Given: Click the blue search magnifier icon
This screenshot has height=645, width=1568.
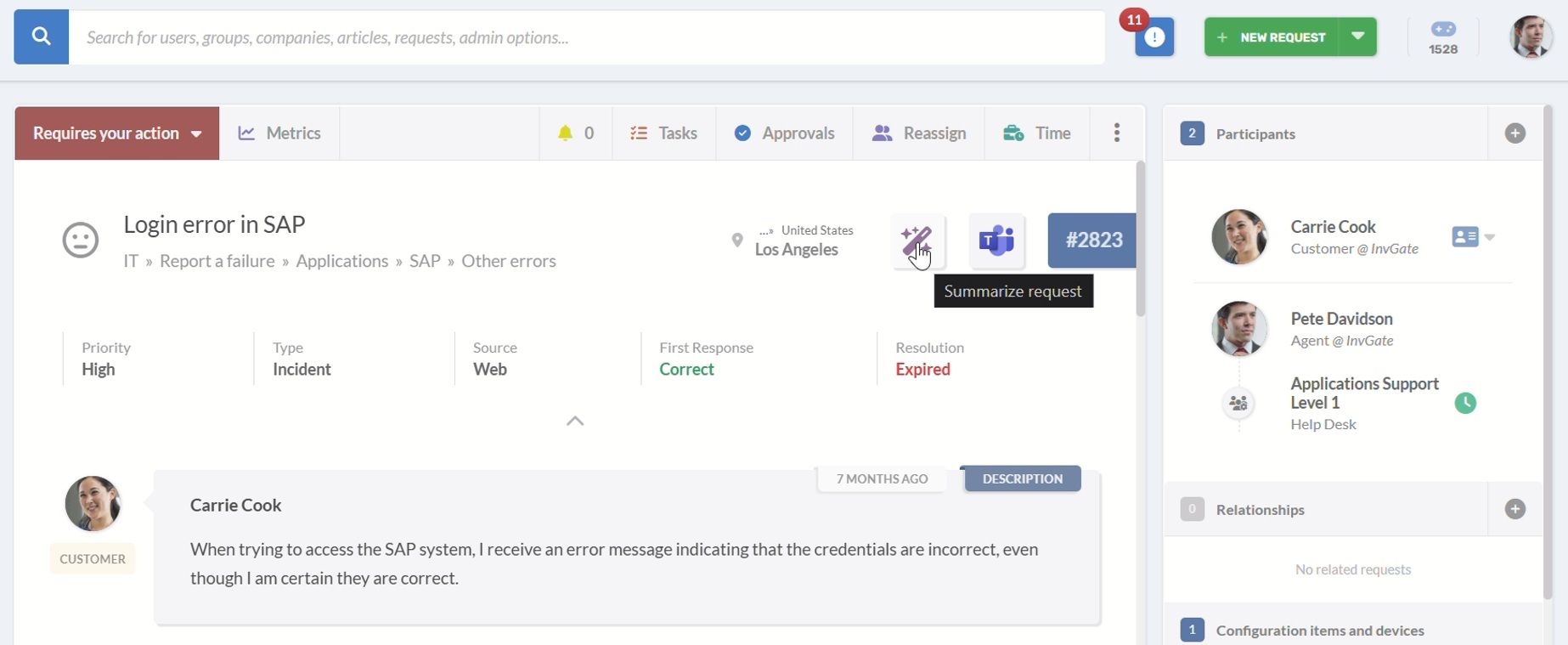Looking at the screenshot, I should (41, 37).
